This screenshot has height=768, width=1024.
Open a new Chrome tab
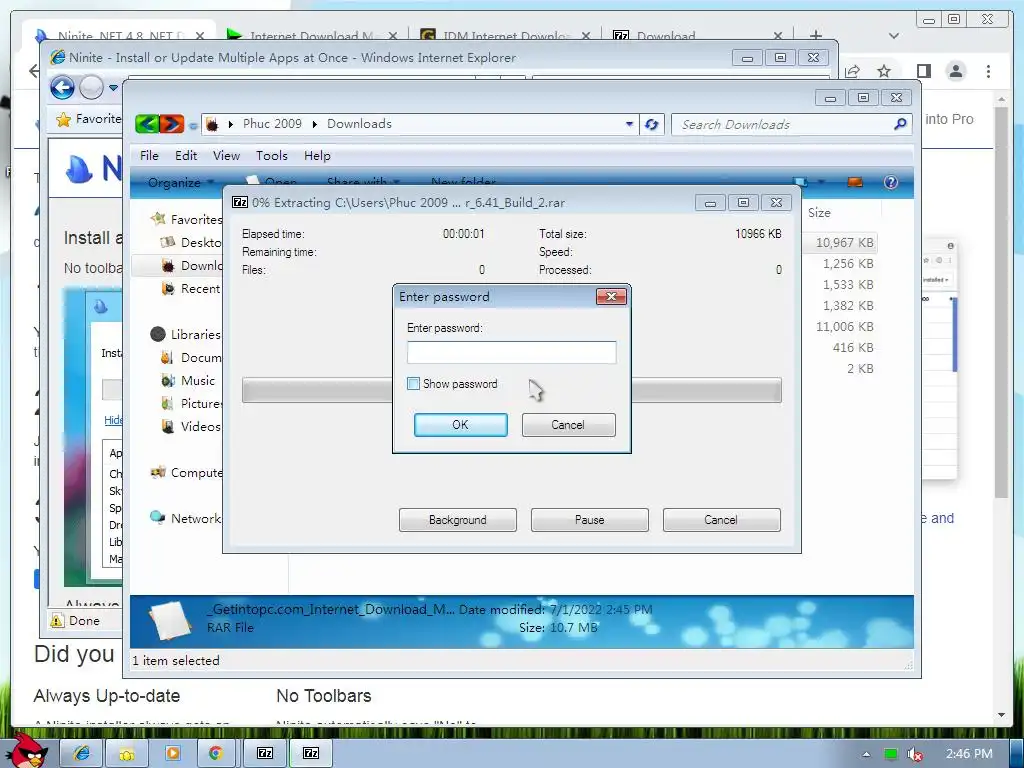coord(816,35)
